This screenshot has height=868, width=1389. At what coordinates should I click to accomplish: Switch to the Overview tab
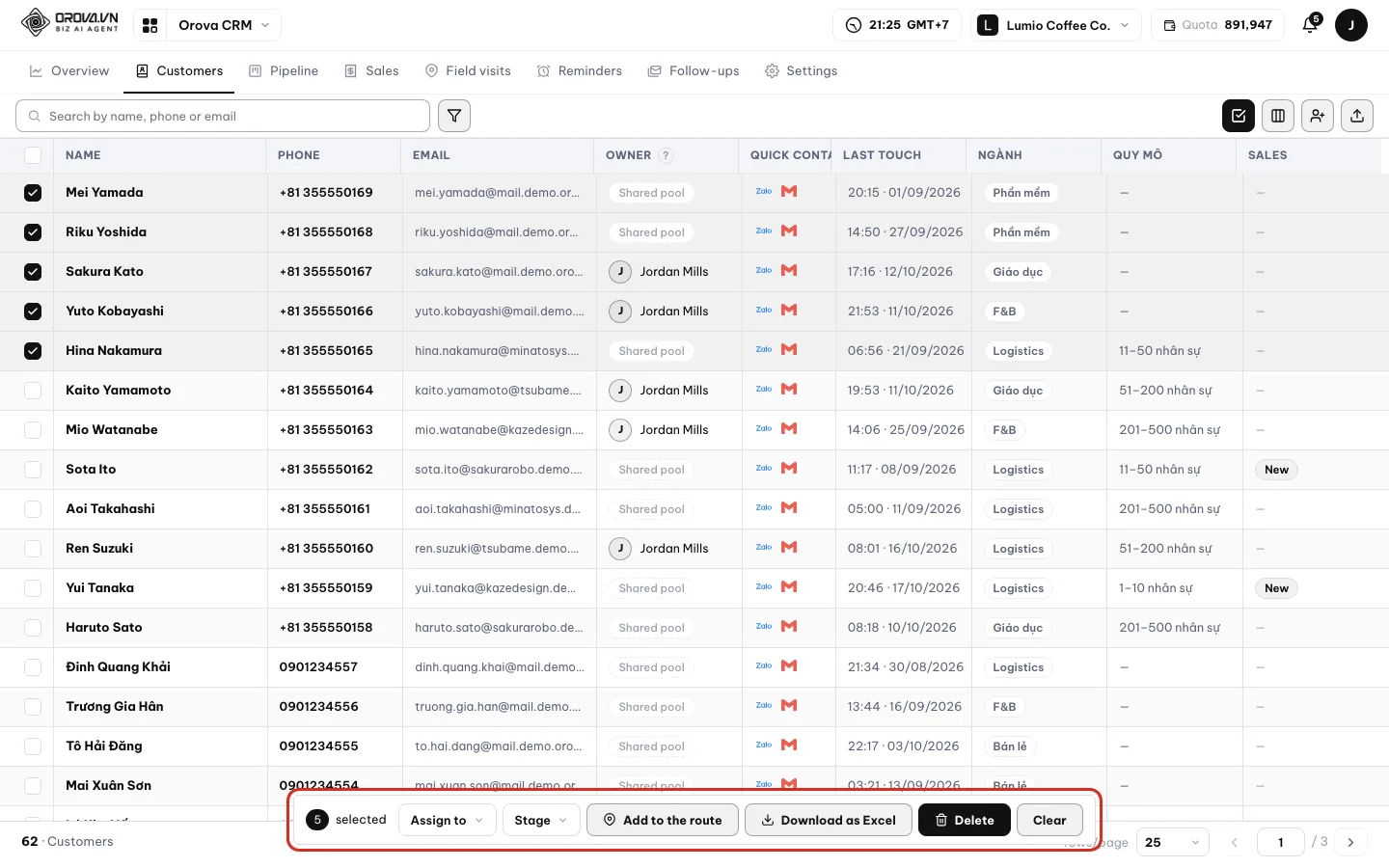click(69, 71)
